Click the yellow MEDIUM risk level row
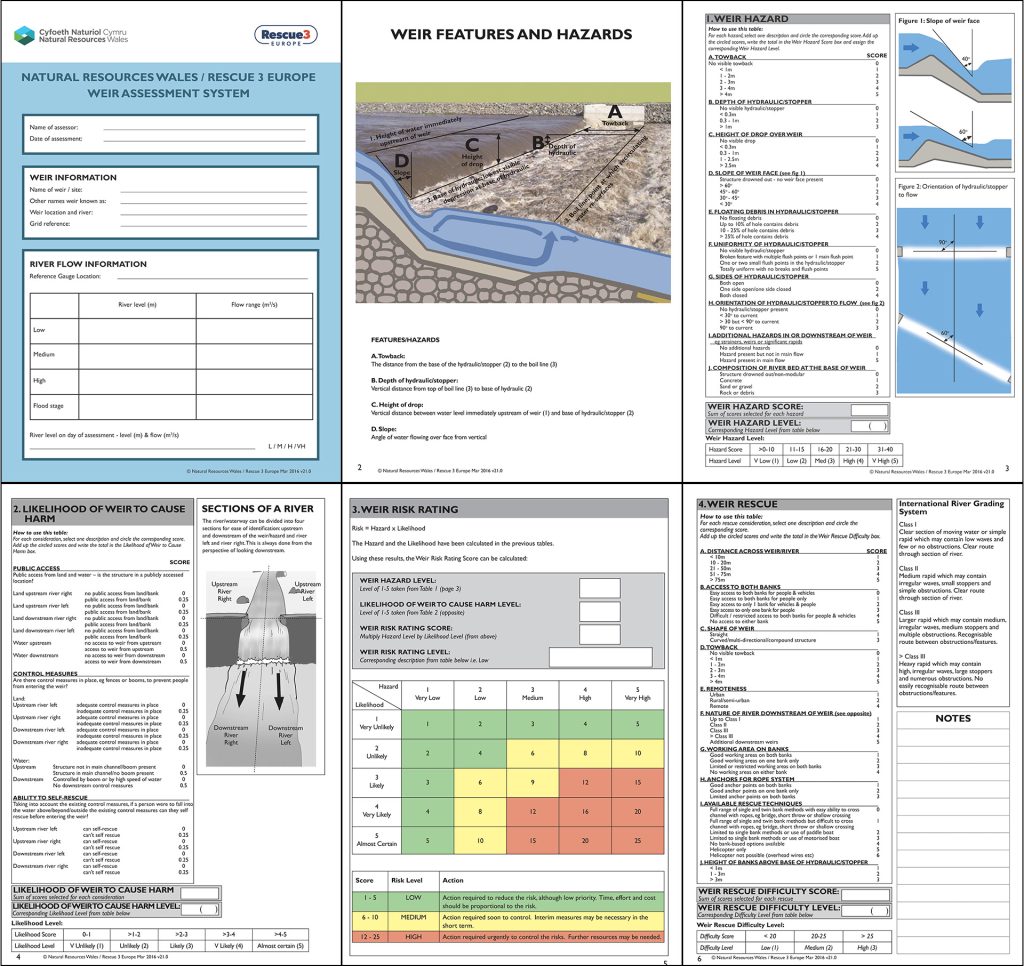This screenshot has height=966, width=1024. pyautogui.click(x=508, y=922)
